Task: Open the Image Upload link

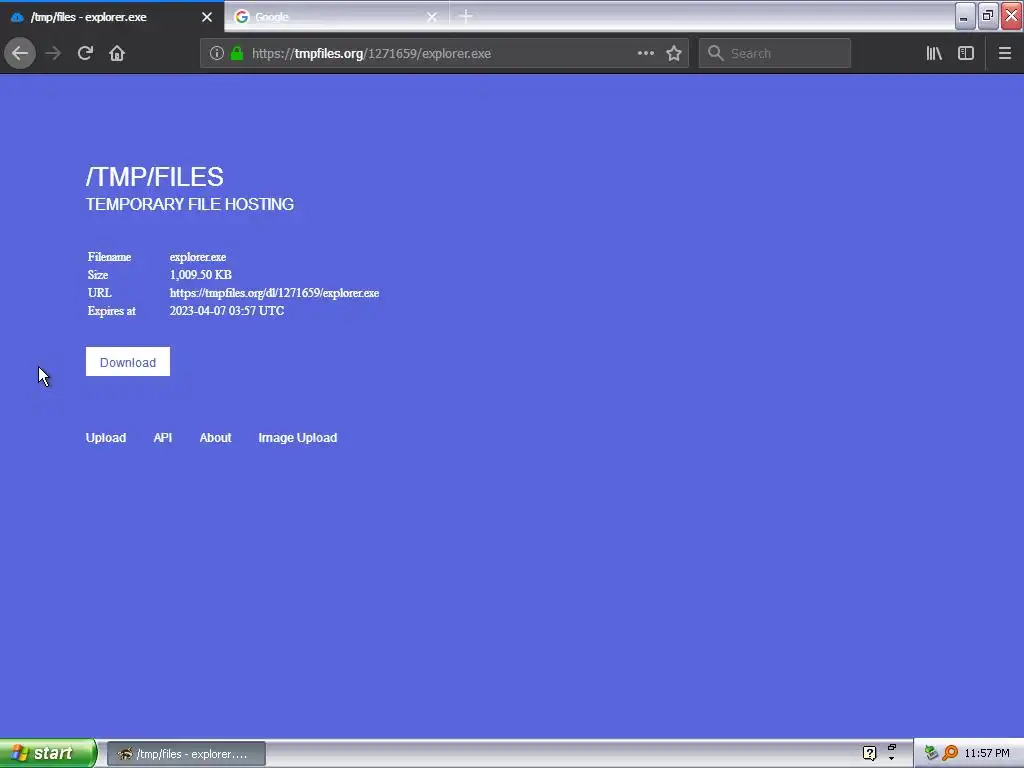Action: 298,438
